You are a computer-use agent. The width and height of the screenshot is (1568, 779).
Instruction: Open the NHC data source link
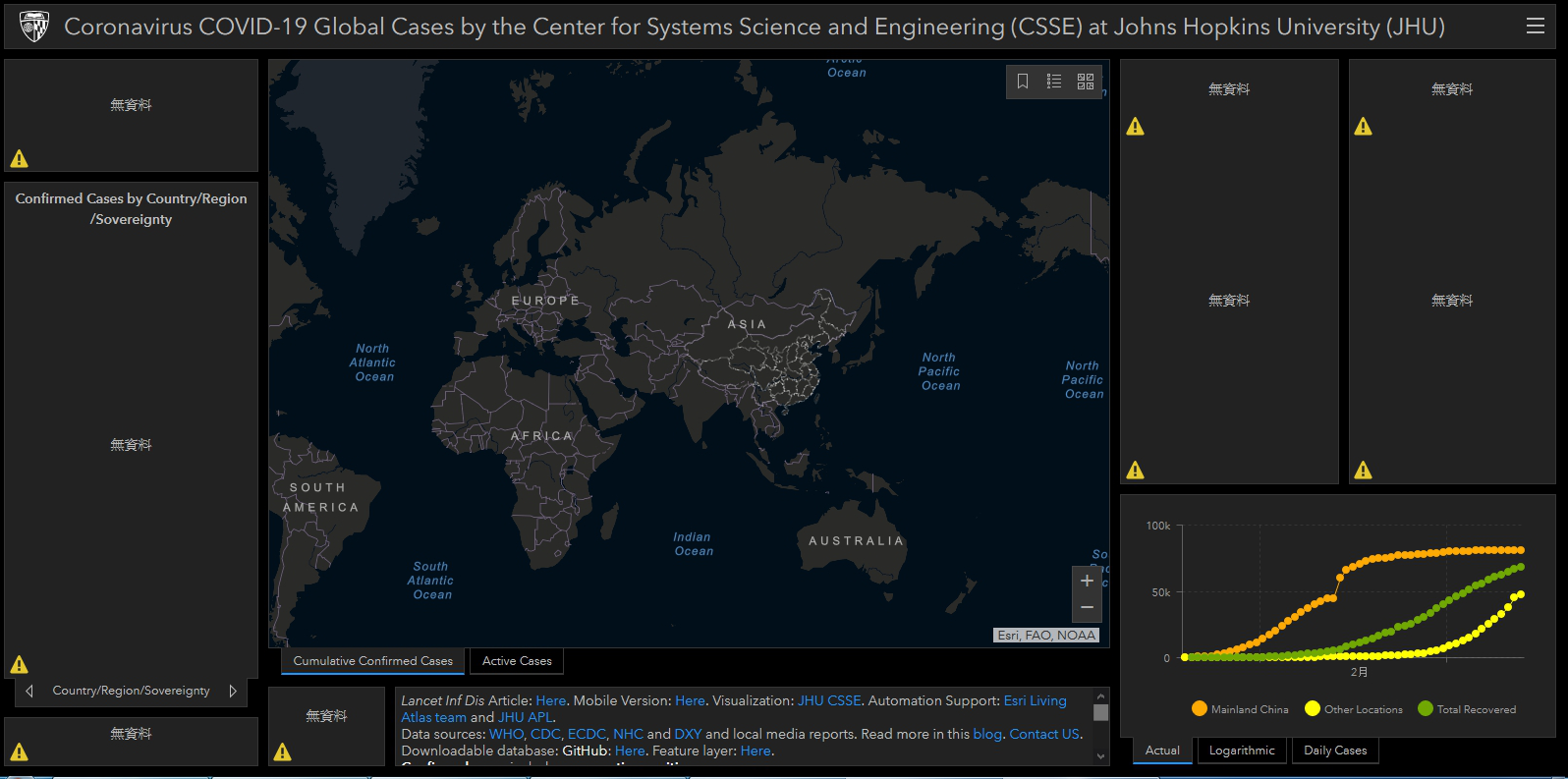(x=628, y=734)
